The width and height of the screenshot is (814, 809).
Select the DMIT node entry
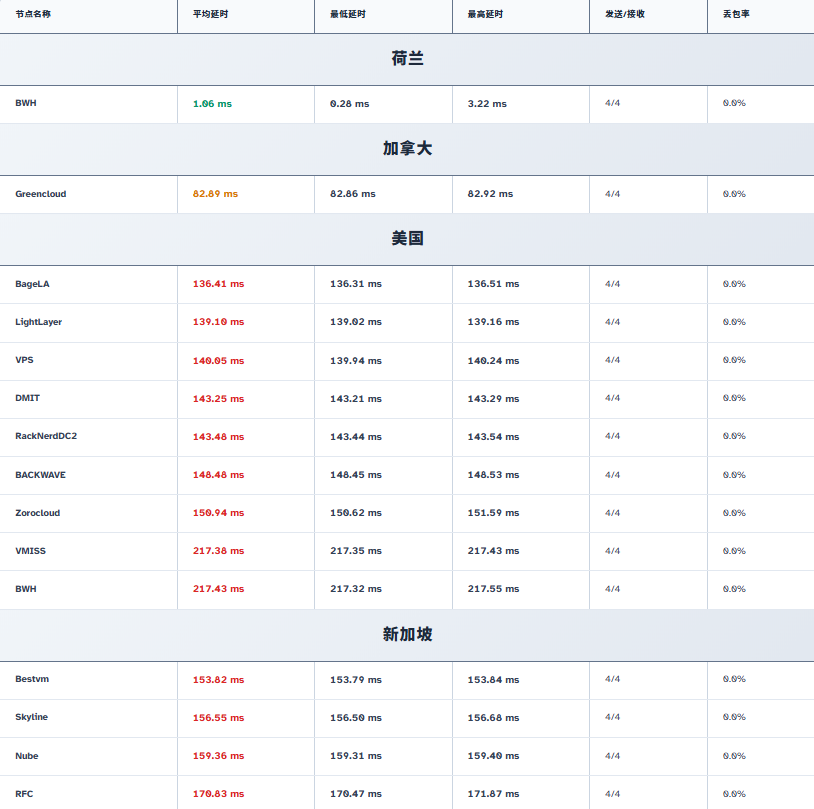click(28, 398)
